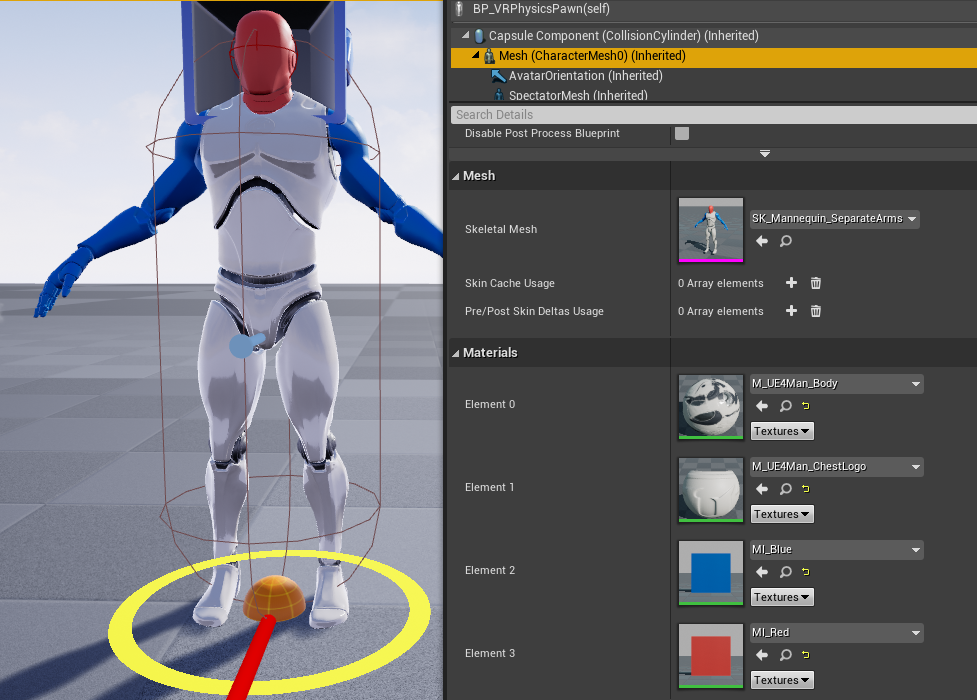
Task: Click the Skin Cache Usage property label
Action: [x=510, y=283]
